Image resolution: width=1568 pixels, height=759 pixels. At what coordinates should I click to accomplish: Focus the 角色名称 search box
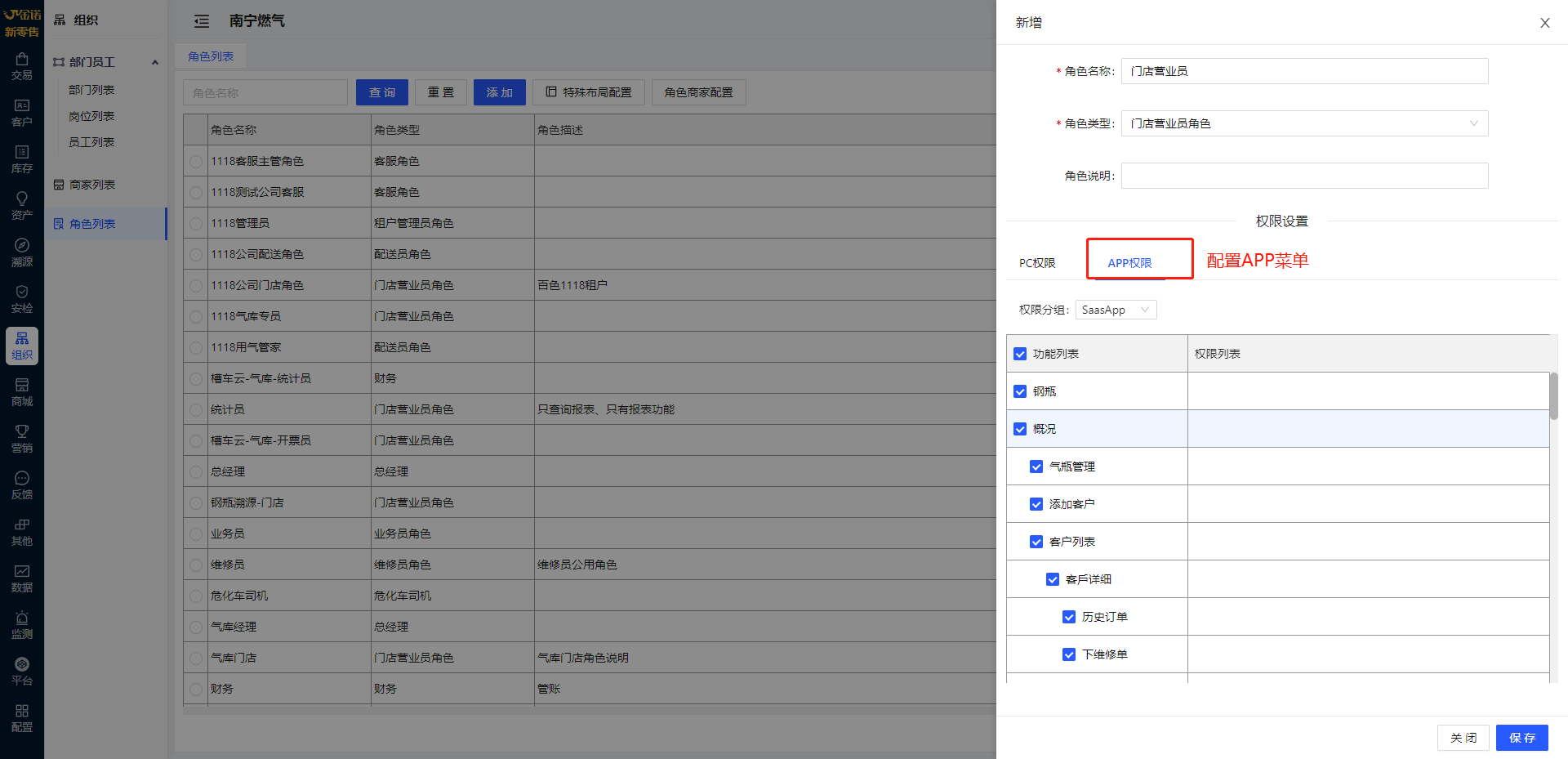click(x=265, y=92)
